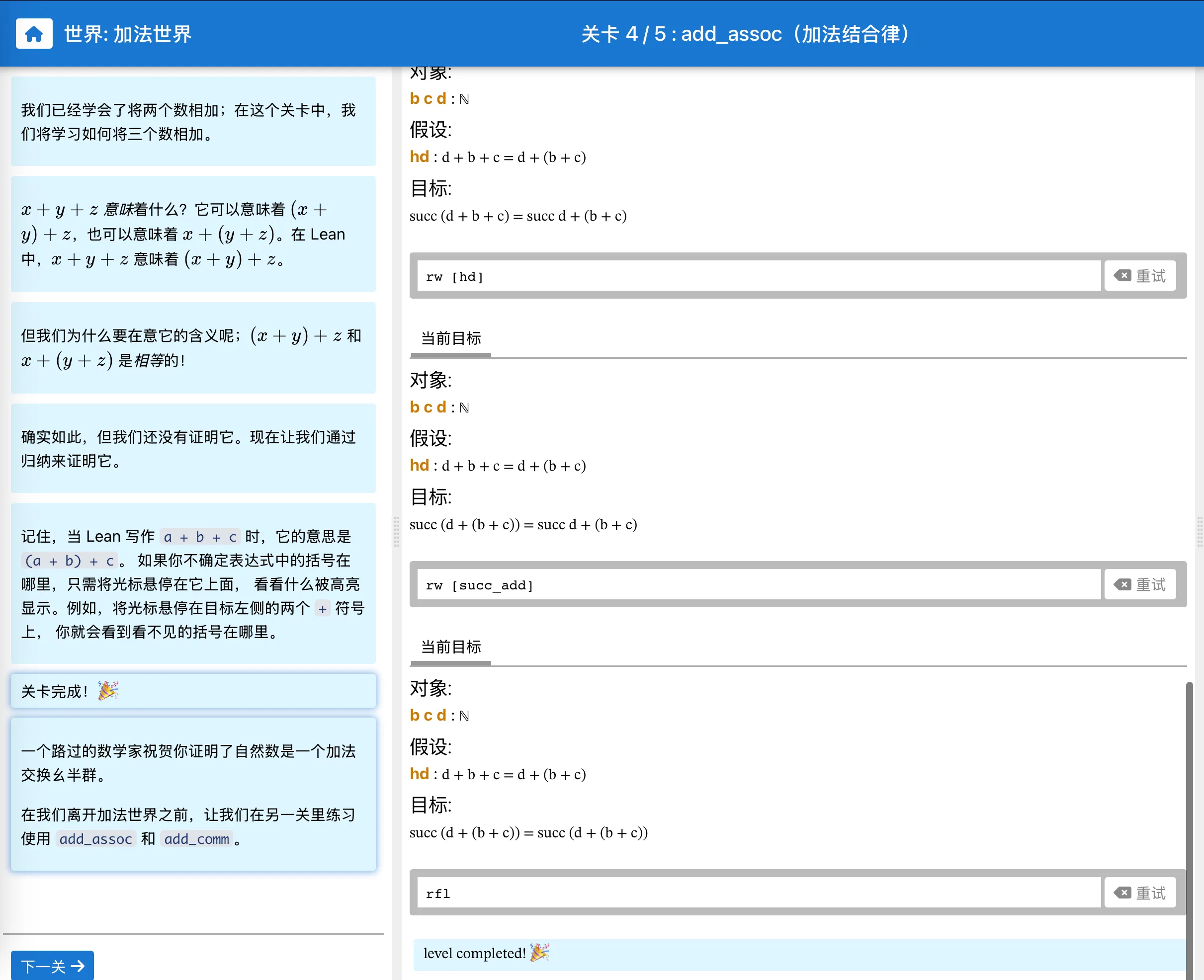The width and height of the screenshot is (1204, 980).
Task: Click add_assoc inline code link
Action: tap(95, 839)
